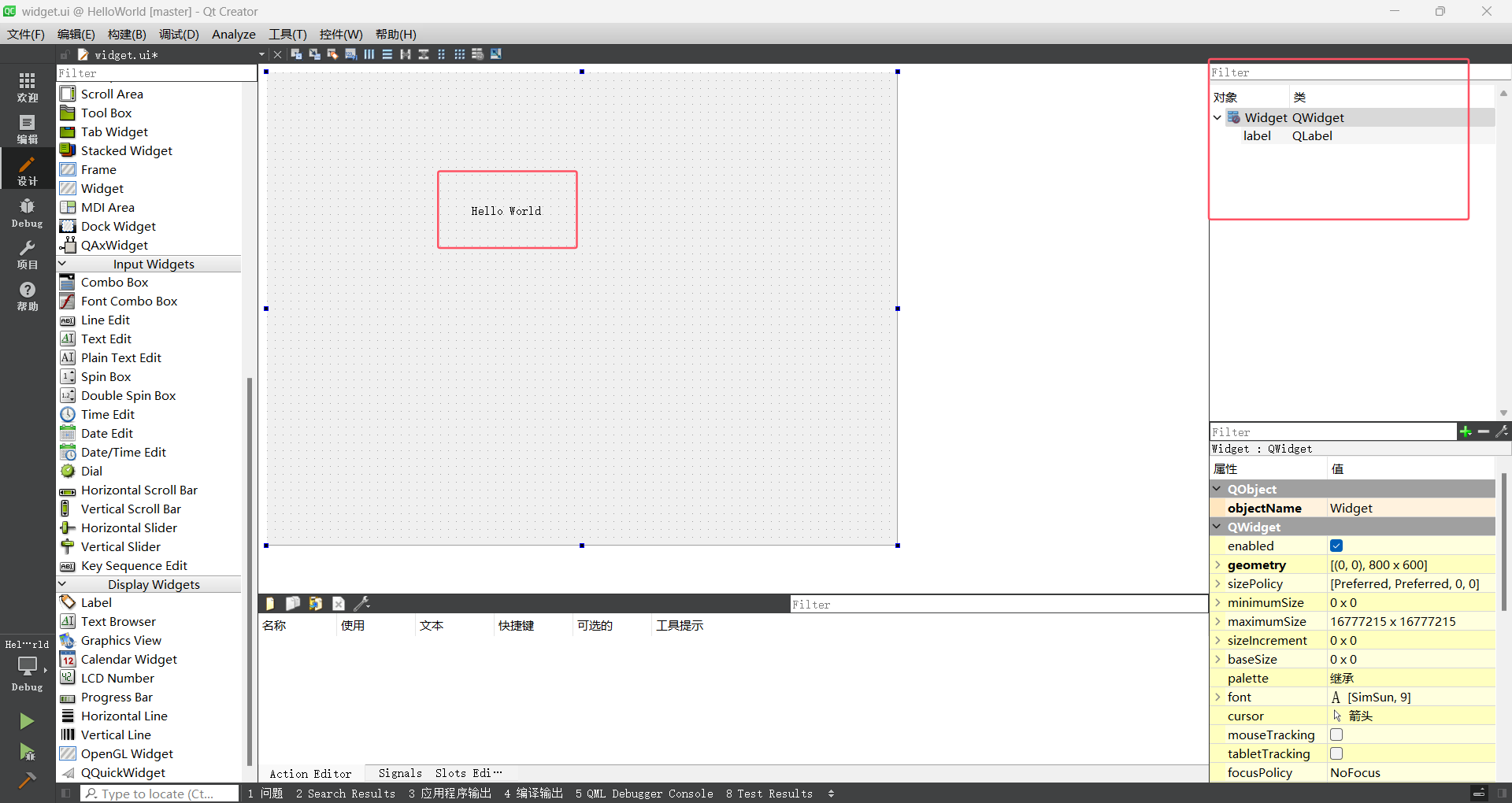
Task: Open 2 Search Results pane
Action: 346,793
